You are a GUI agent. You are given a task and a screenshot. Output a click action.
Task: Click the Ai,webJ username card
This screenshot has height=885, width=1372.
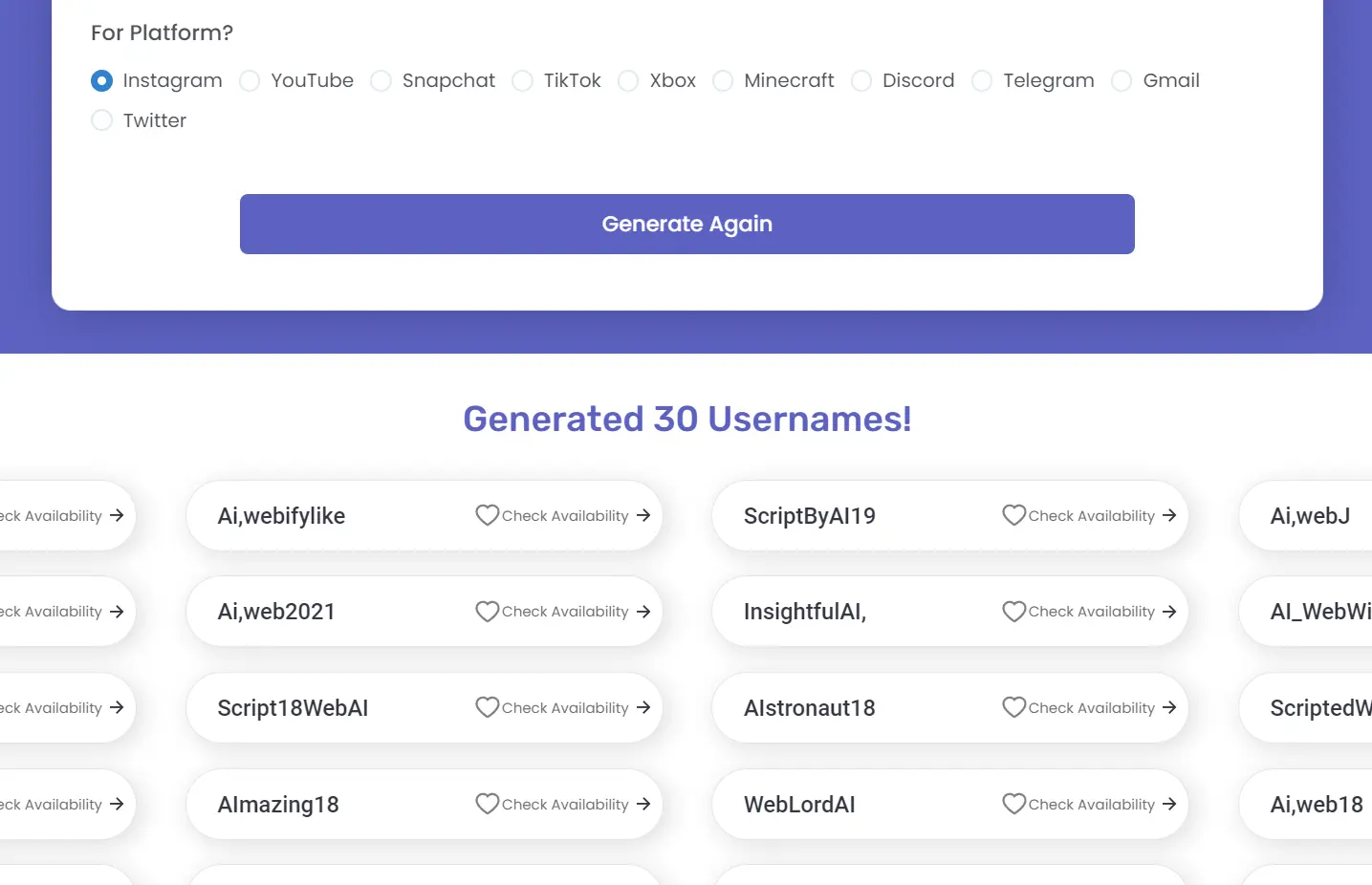coord(1310,515)
